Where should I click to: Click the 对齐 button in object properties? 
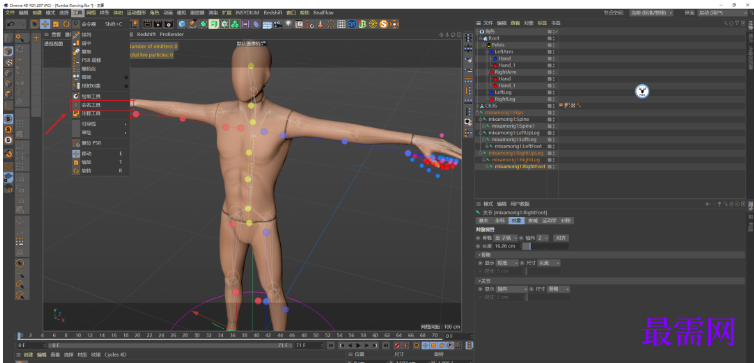[x=561, y=238]
